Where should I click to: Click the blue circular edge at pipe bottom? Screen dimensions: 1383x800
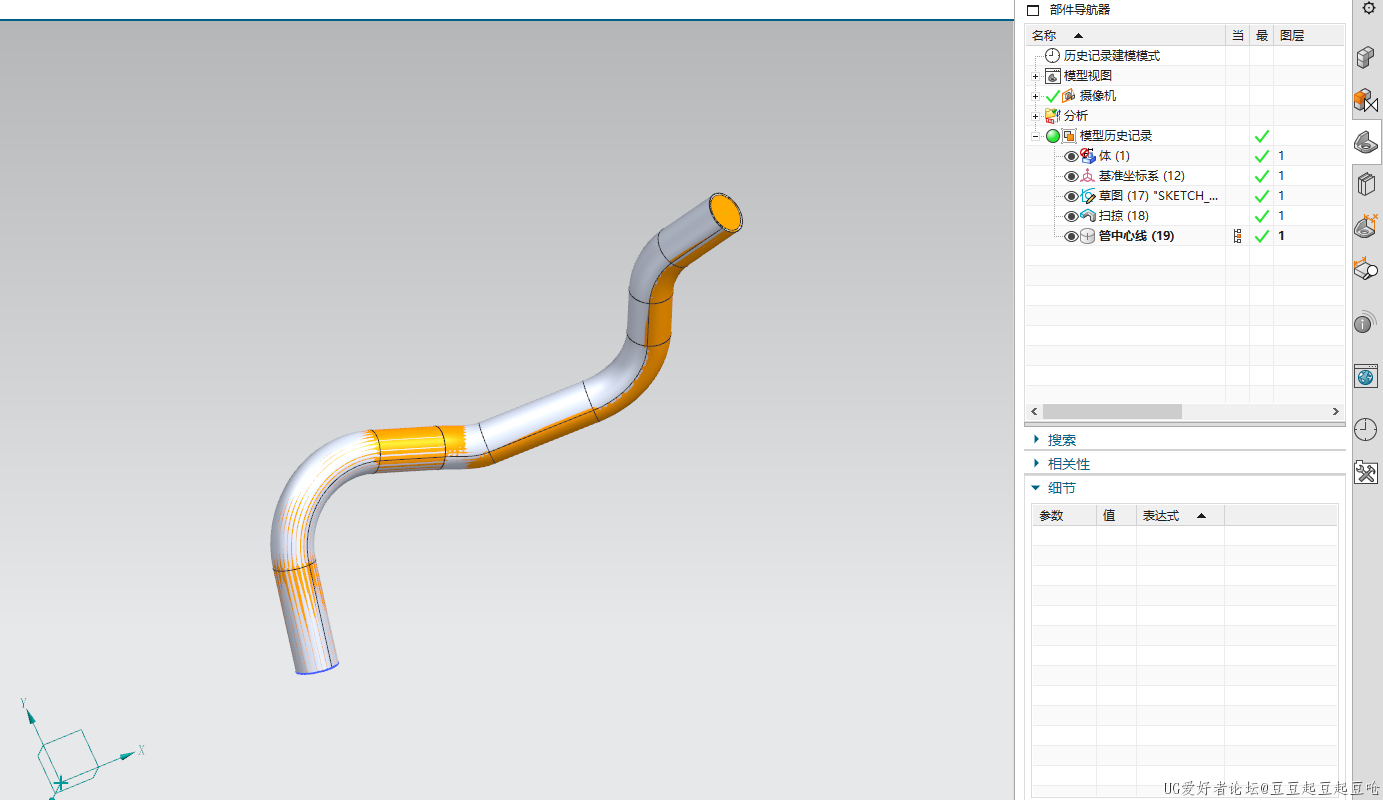tap(317, 669)
